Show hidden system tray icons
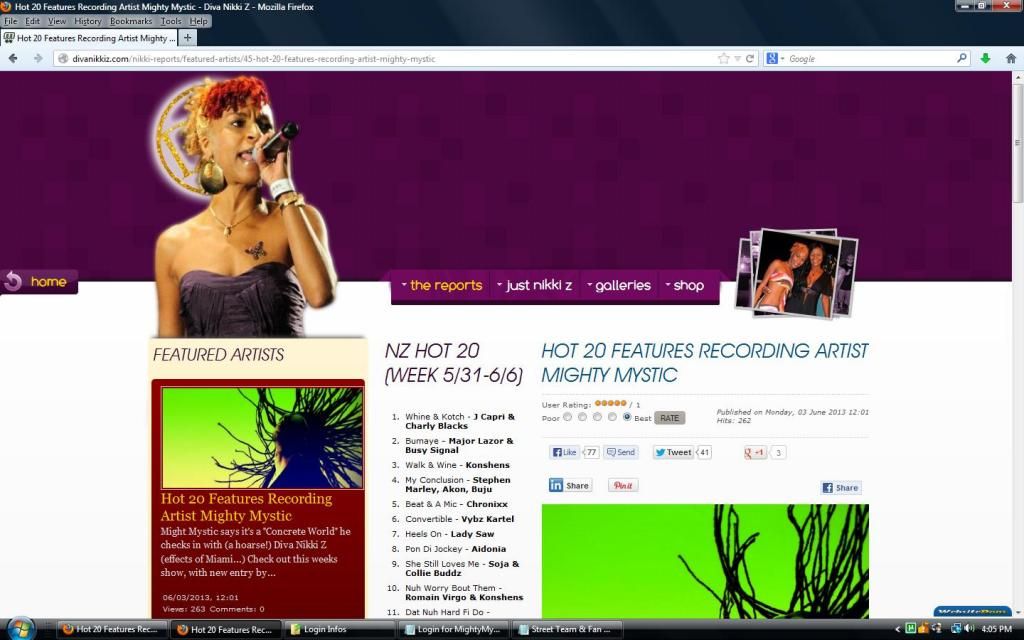1024x640 pixels. 897,629
